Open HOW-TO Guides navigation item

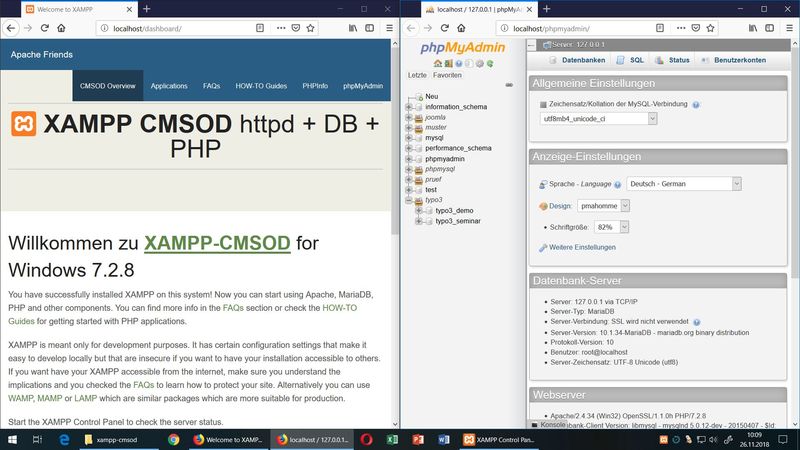(x=261, y=86)
